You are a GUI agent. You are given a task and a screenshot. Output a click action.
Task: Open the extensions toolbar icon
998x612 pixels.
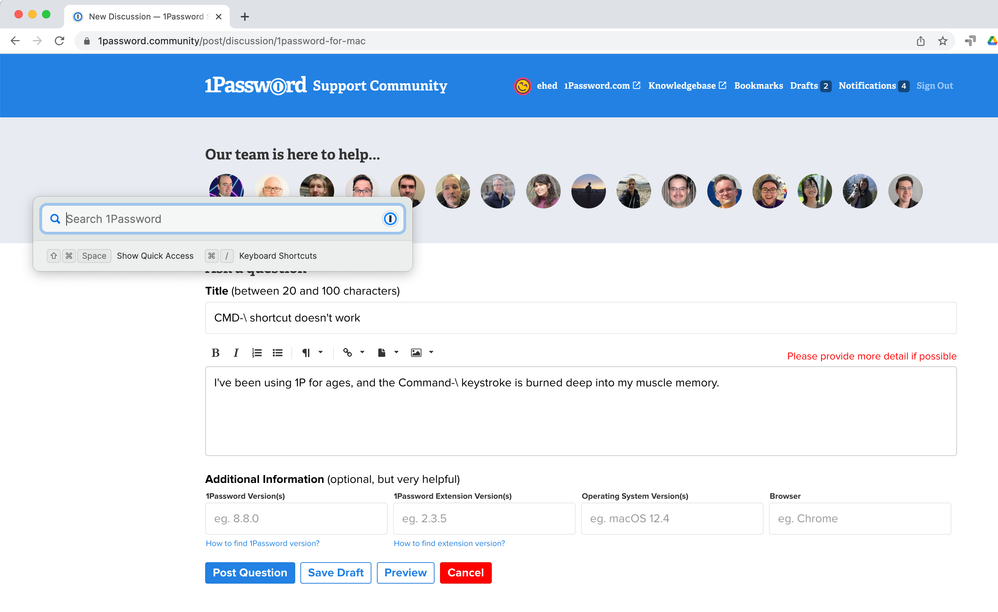970,41
